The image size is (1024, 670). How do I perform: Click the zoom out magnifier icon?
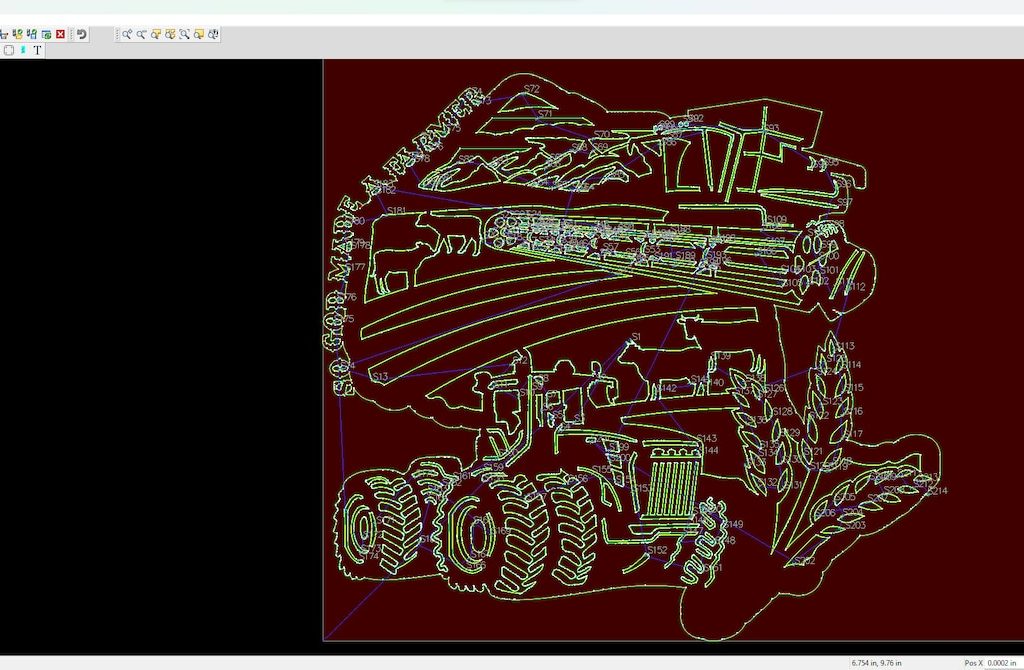[142, 34]
